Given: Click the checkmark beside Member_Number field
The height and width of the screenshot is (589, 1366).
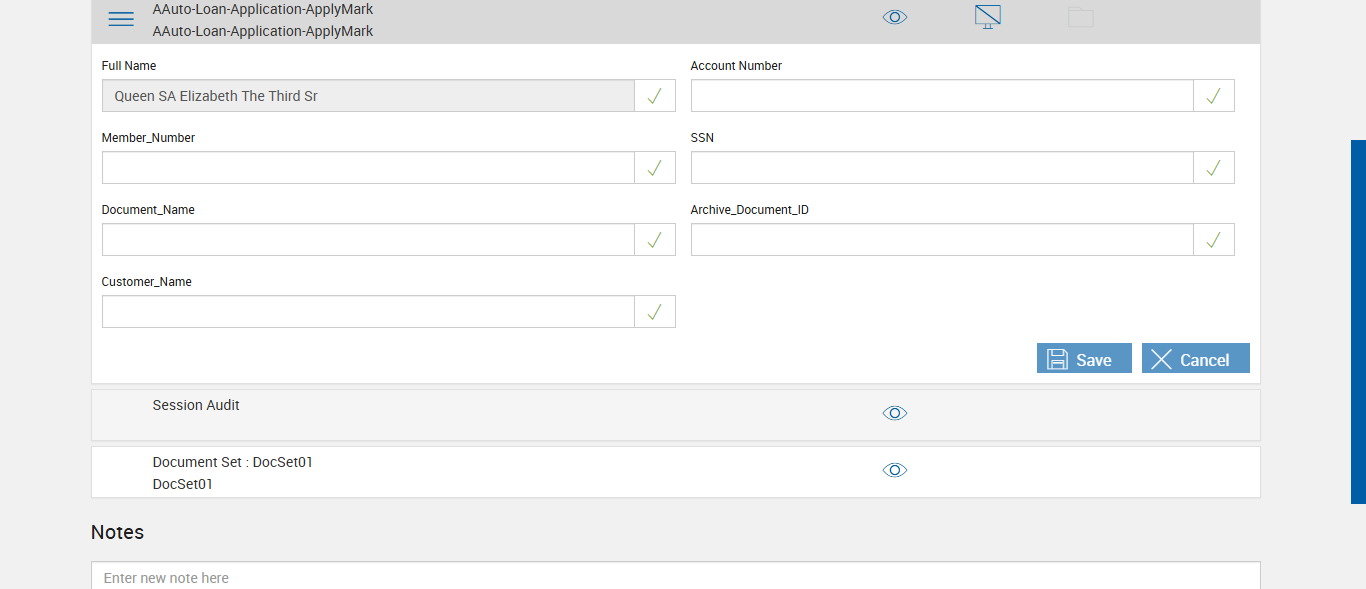Looking at the screenshot, I should click(x=655, y=168).
